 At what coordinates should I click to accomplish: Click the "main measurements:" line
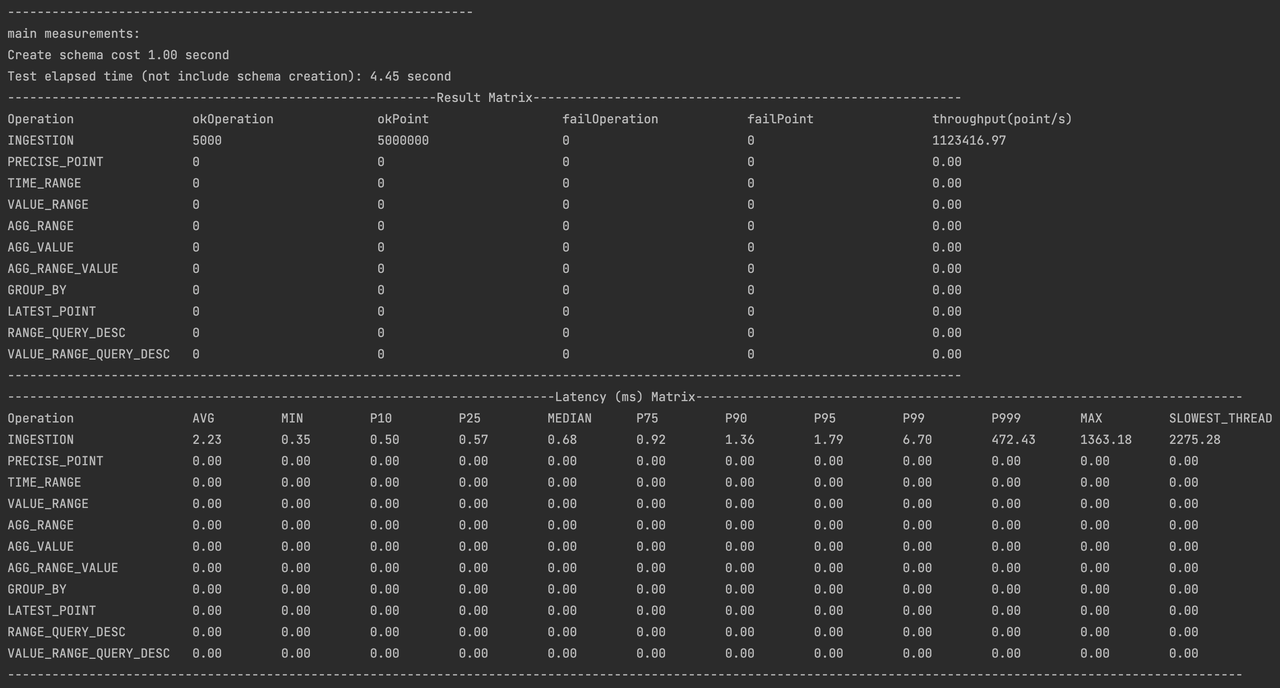[74, 34]
